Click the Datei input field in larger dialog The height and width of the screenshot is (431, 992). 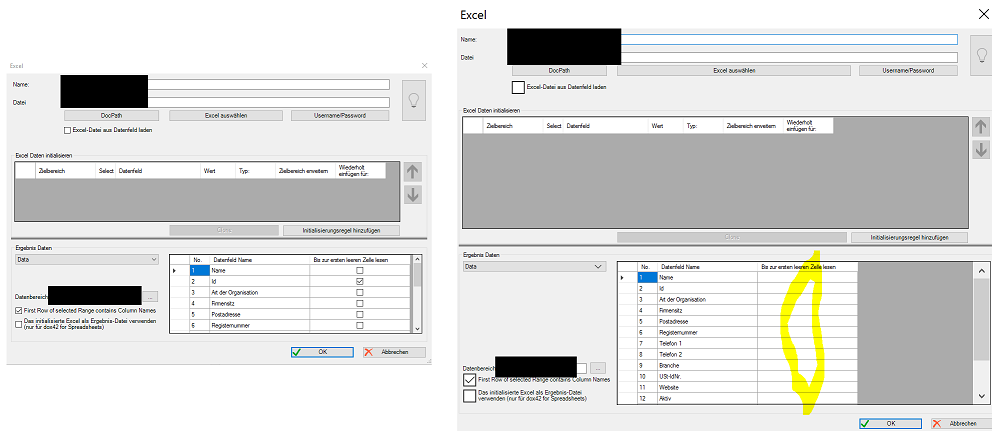[789, 58]
